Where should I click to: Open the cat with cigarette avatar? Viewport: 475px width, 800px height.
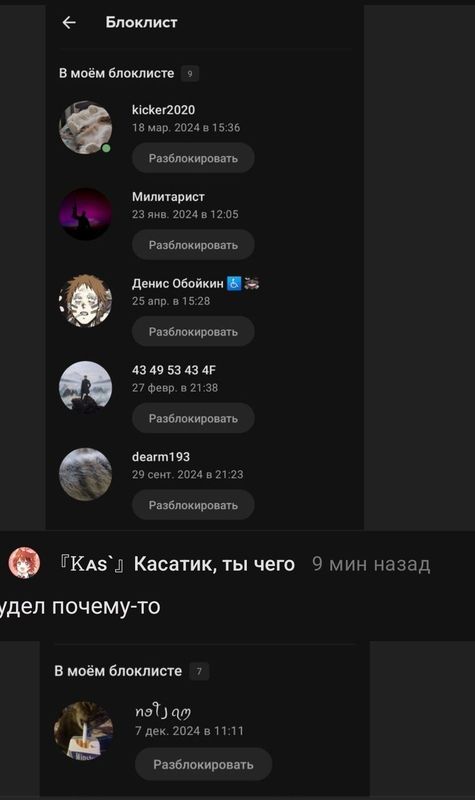tap(84, 731)
